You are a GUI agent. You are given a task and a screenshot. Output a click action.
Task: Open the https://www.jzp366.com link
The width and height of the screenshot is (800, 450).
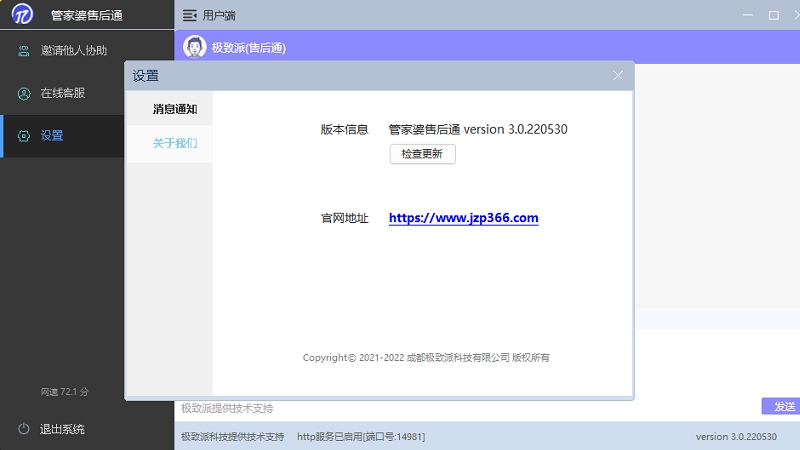463,218
